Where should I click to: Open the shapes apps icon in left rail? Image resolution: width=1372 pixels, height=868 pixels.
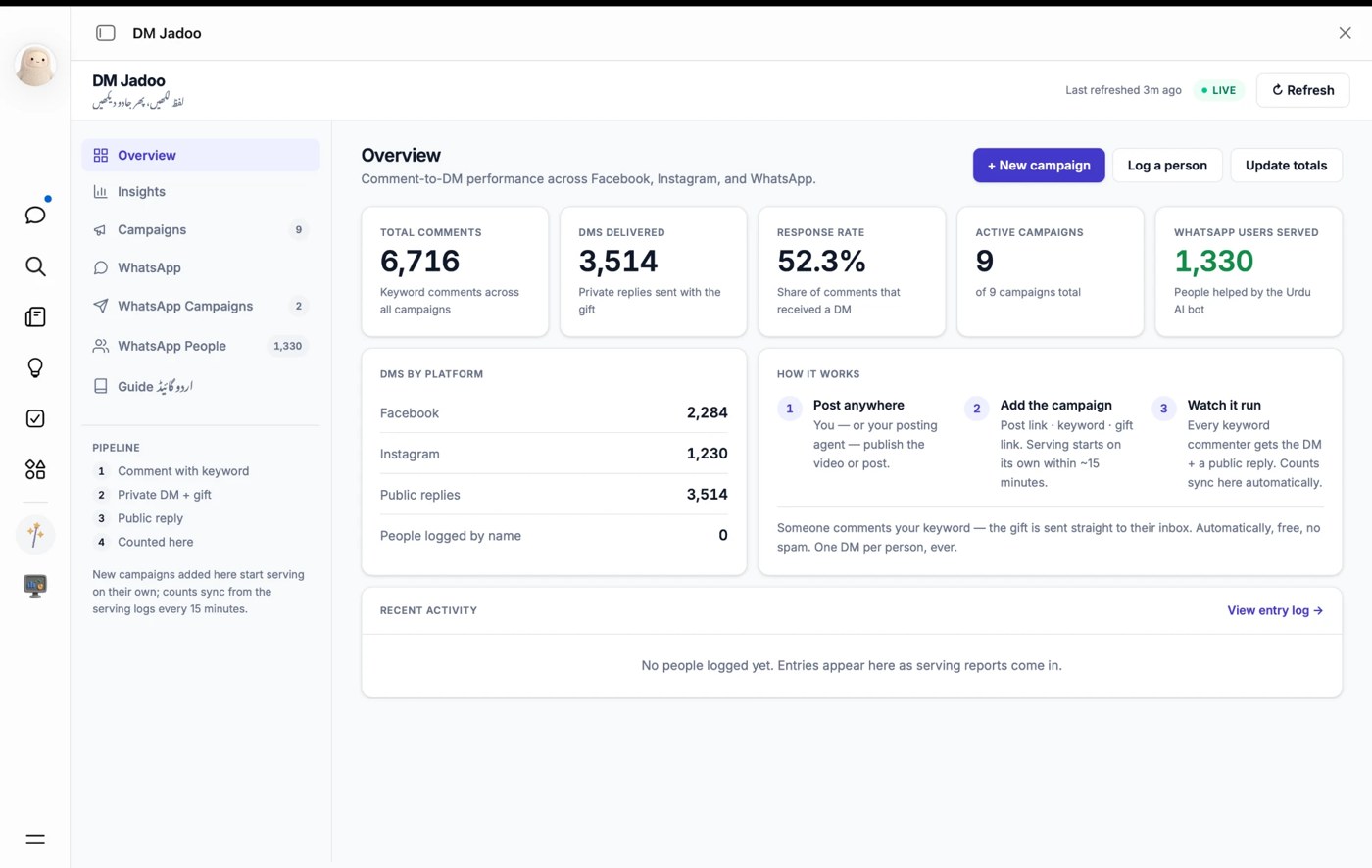tap(35, 469)
